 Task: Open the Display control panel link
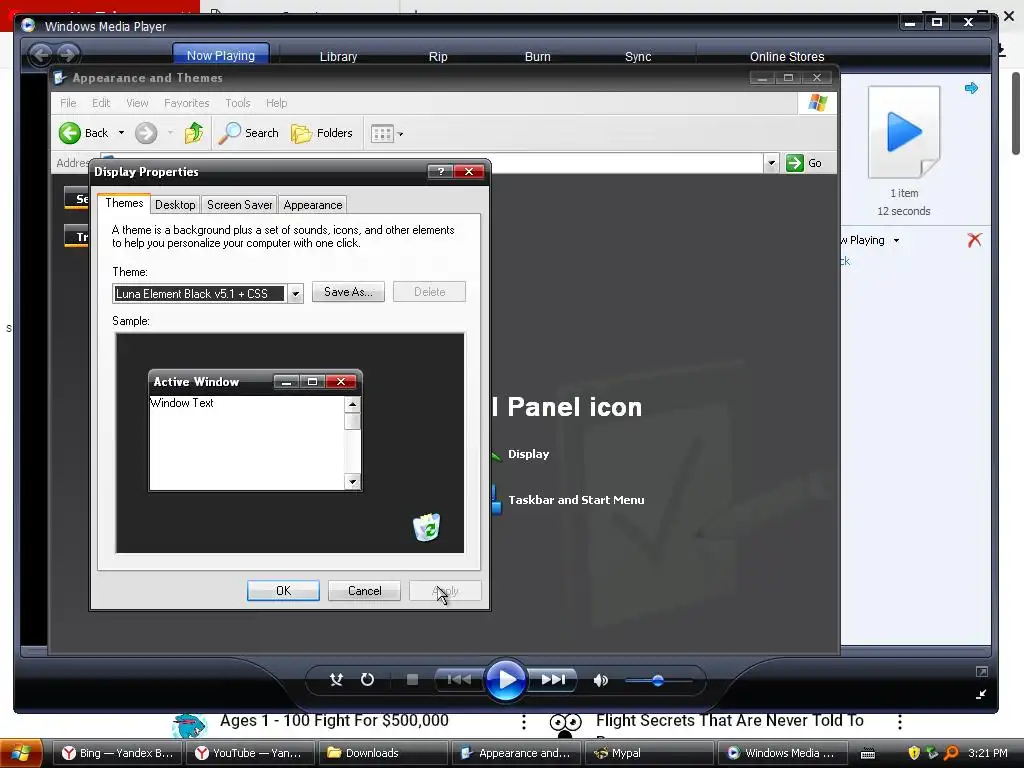coord(528,455)
